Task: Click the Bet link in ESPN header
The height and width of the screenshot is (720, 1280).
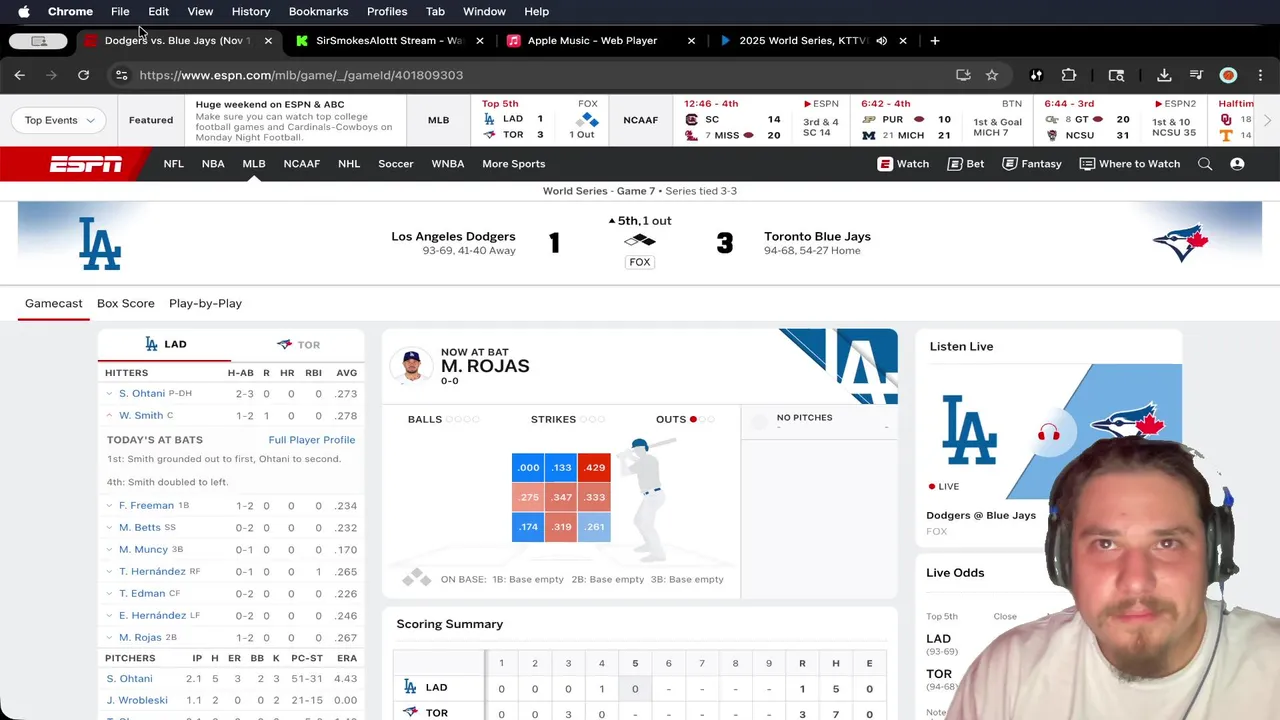Action: coord(966,164)
